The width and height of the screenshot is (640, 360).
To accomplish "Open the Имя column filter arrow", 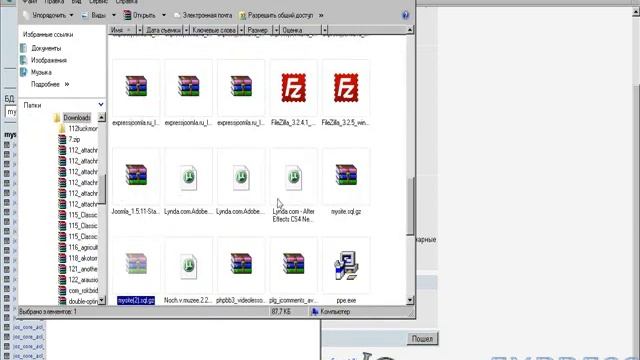I will pyautogui.click(x=140, y=30).
